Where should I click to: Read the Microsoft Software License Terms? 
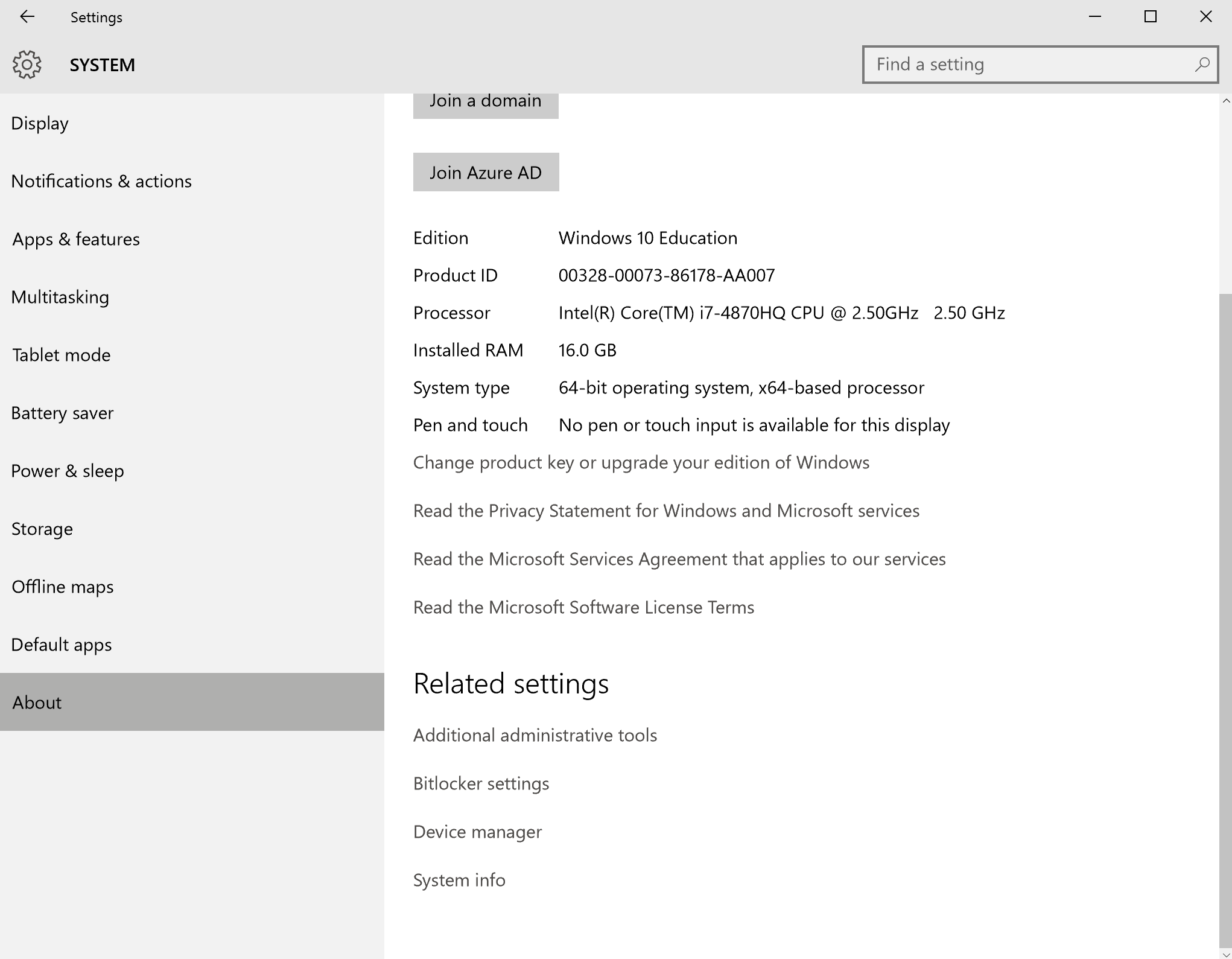click(583, 607)
